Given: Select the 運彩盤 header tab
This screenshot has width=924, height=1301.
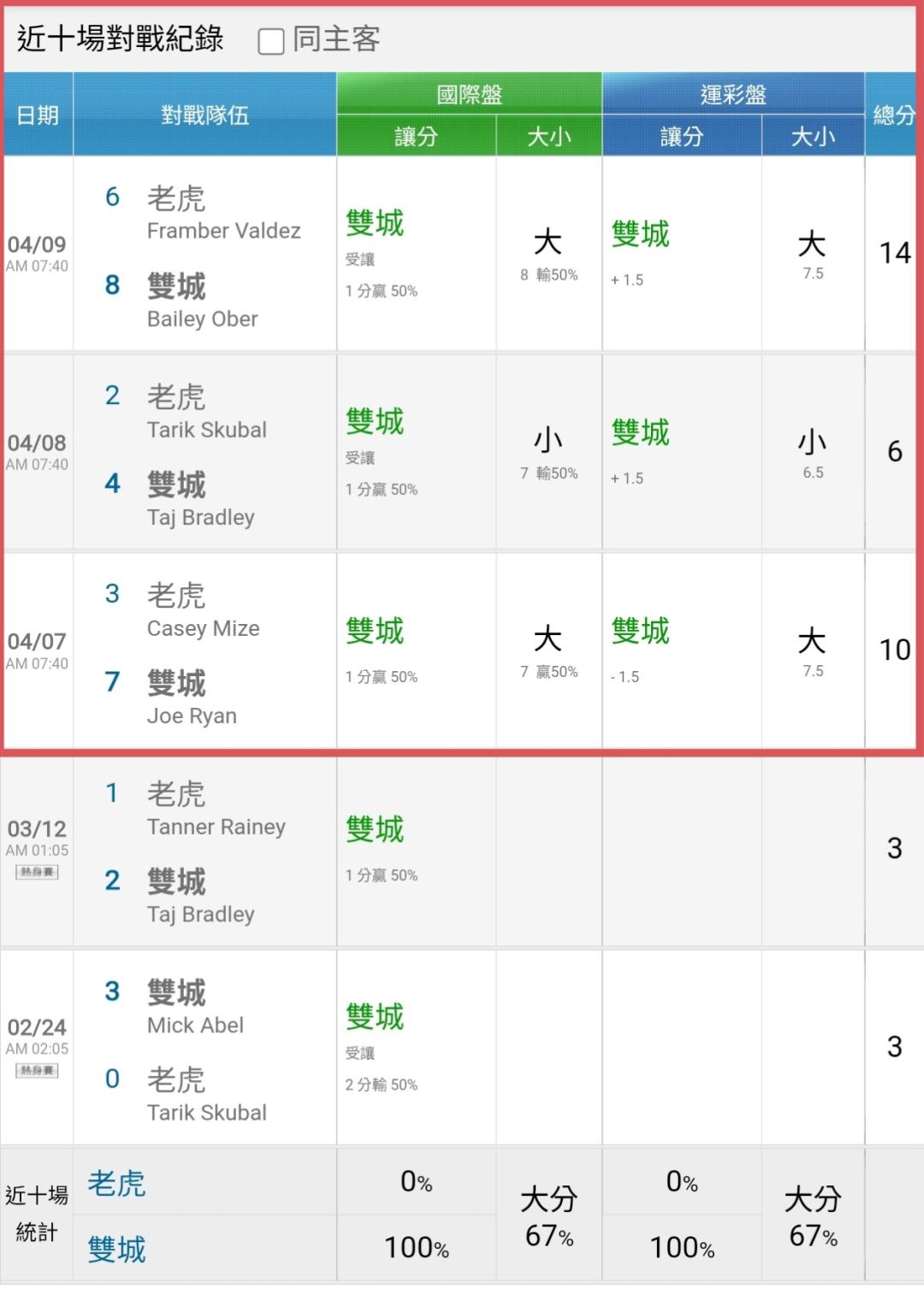Looking at the screenshot, I should pos(733,93).
